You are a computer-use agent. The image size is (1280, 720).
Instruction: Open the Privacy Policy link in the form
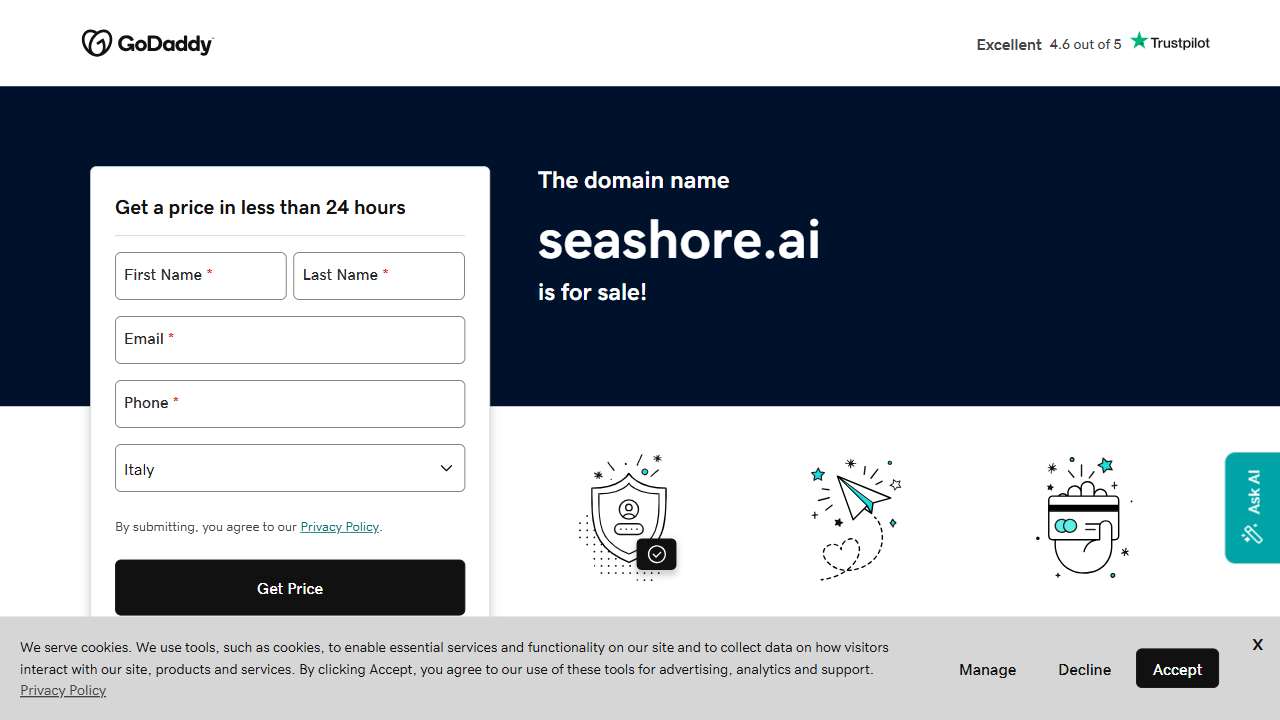pos(339,526)
